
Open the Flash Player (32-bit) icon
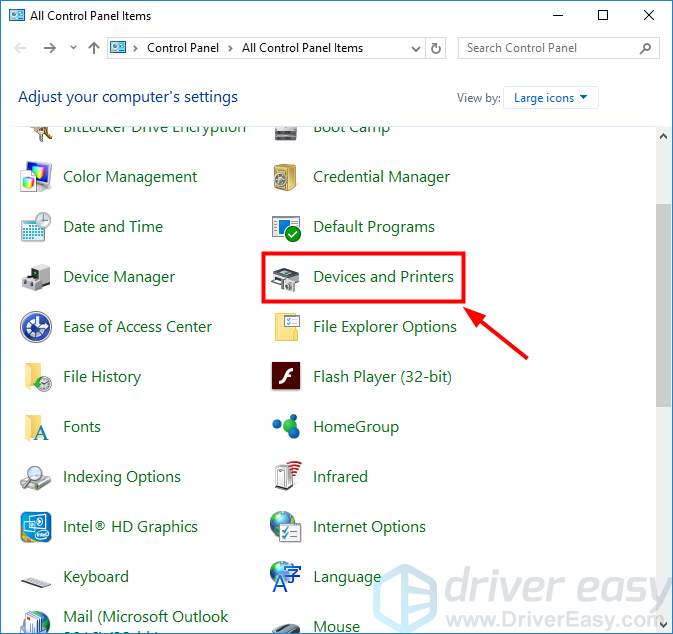coord(286,377)
